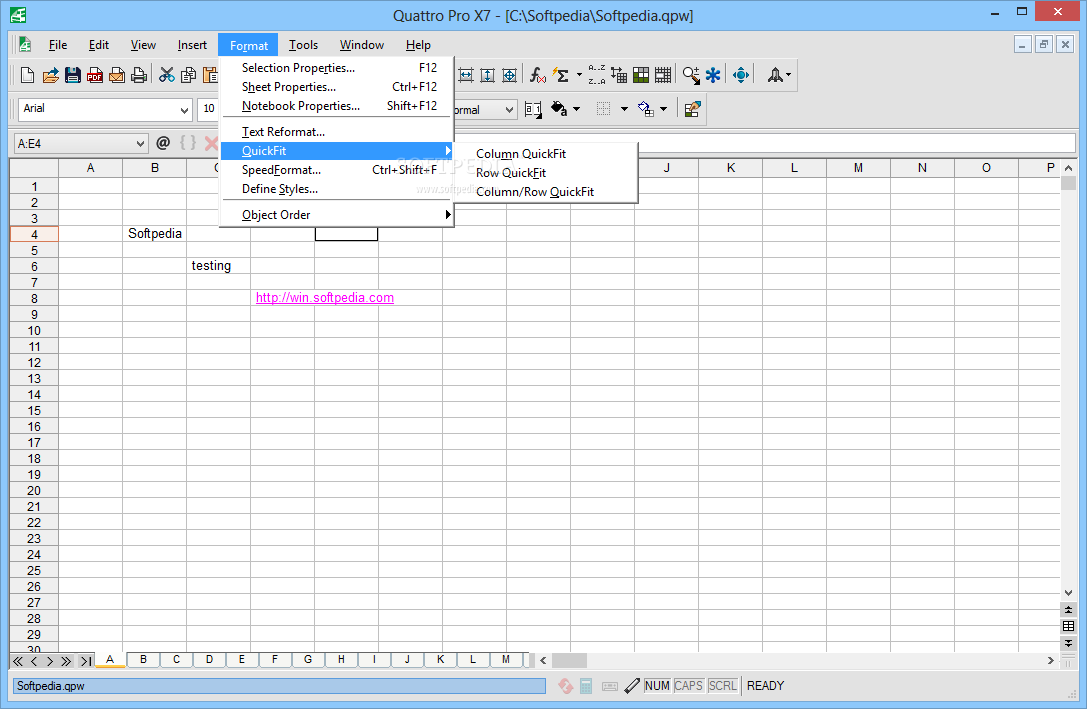Screen dimensions: 1087x709
Task: Expand the QuickSum dropdown arrow
Action: (x=580, y=75)
